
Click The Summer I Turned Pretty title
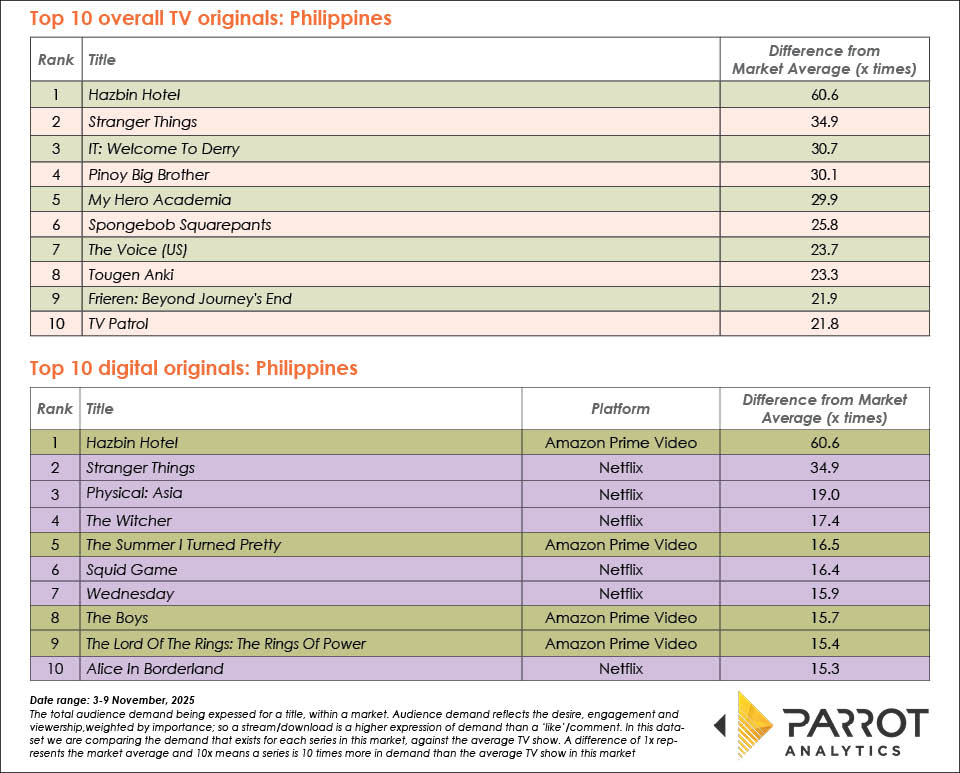183,545
